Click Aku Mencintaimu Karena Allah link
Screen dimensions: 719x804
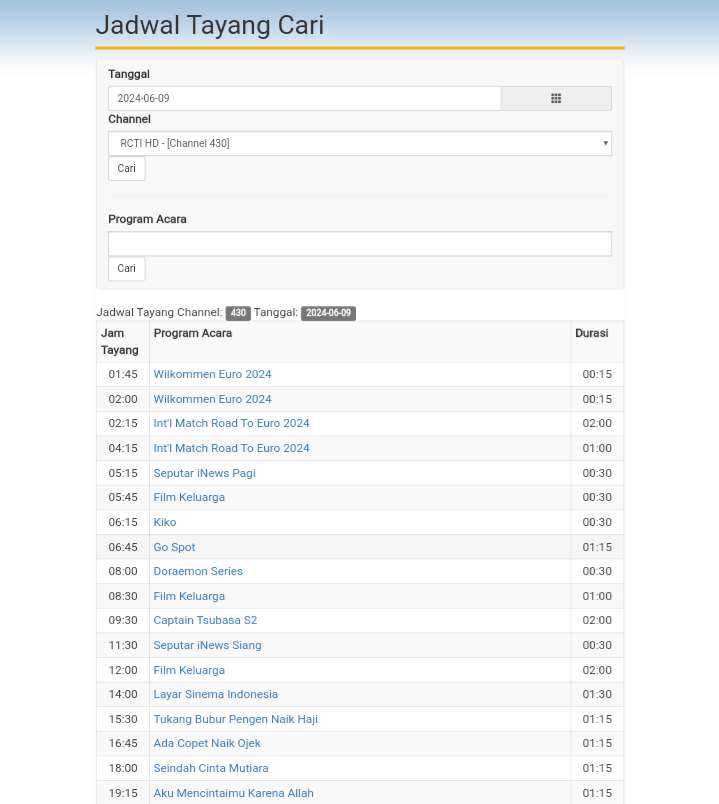click(233, 793)
